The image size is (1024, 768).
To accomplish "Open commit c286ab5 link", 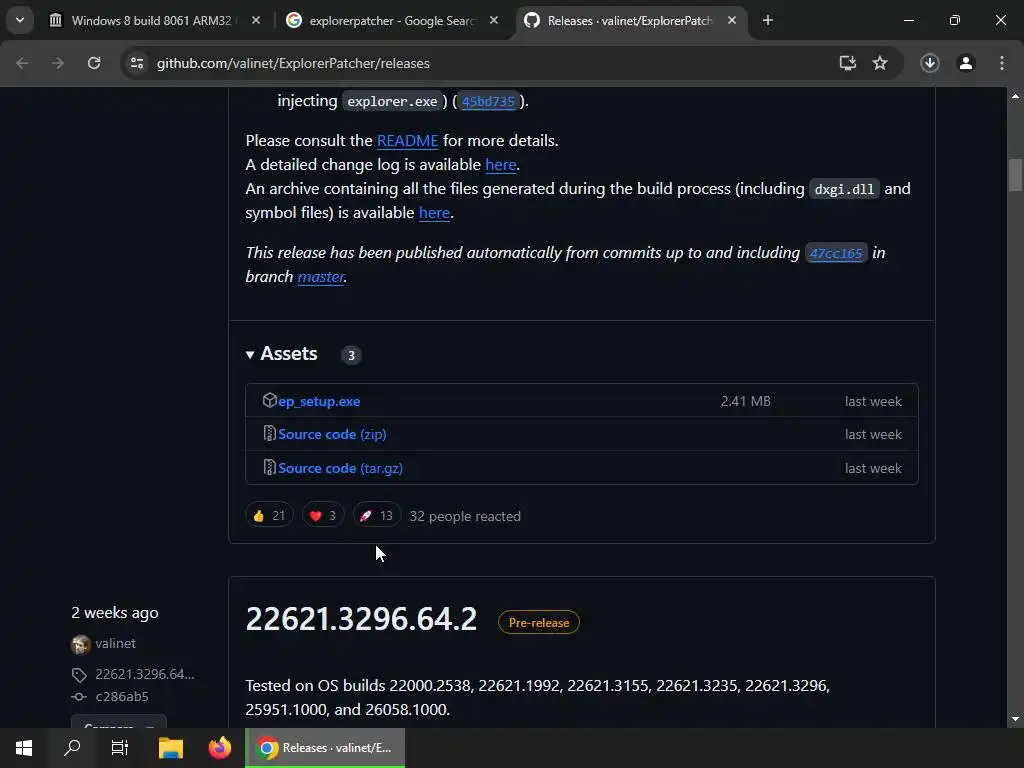I will pos(122,696).
